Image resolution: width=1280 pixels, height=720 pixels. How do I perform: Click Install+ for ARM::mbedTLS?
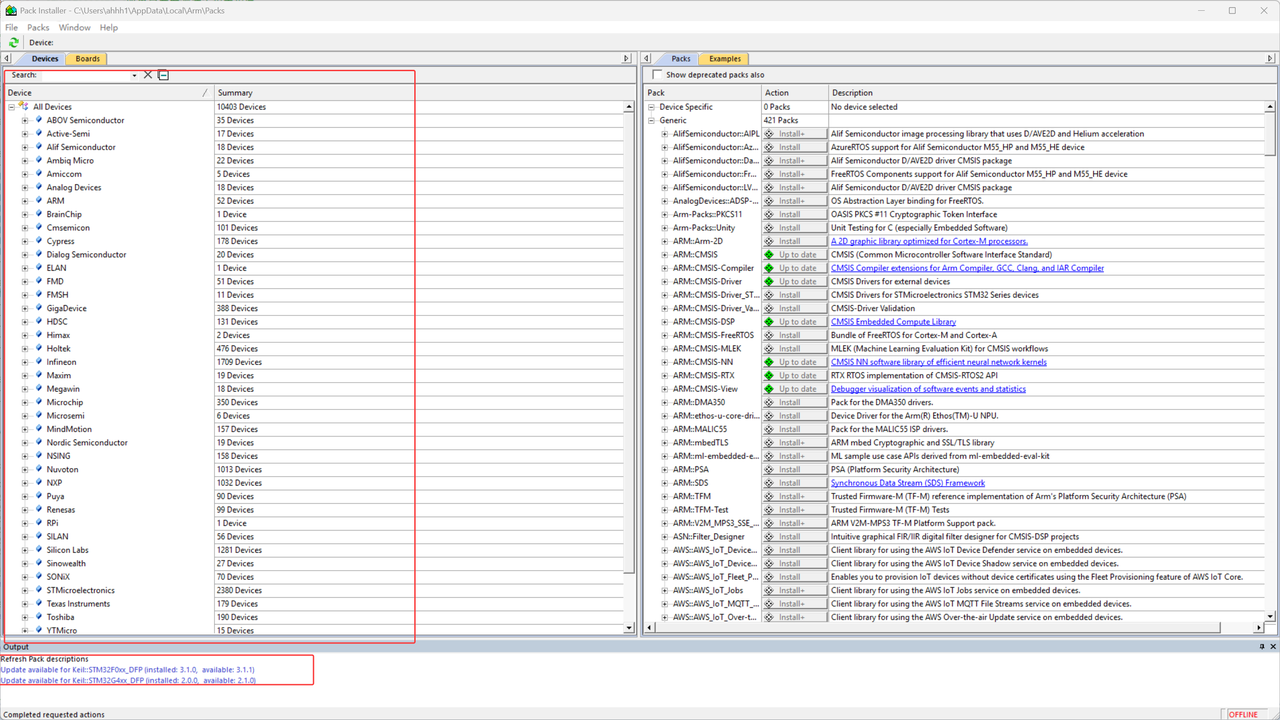pos(795,442)
